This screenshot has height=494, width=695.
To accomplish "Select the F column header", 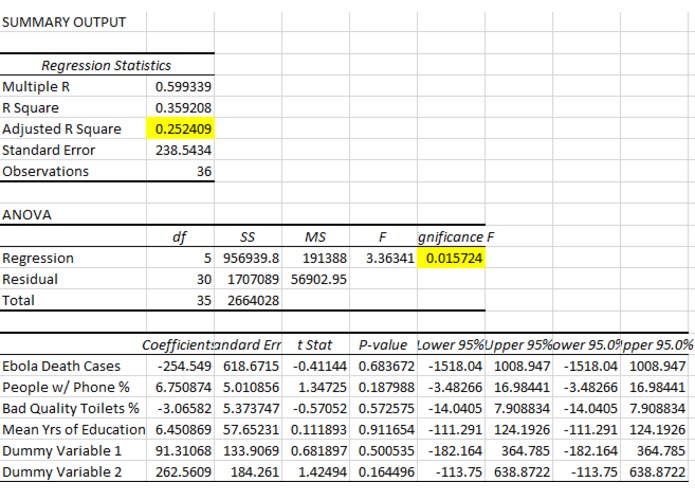I will [x=383, y=237].
